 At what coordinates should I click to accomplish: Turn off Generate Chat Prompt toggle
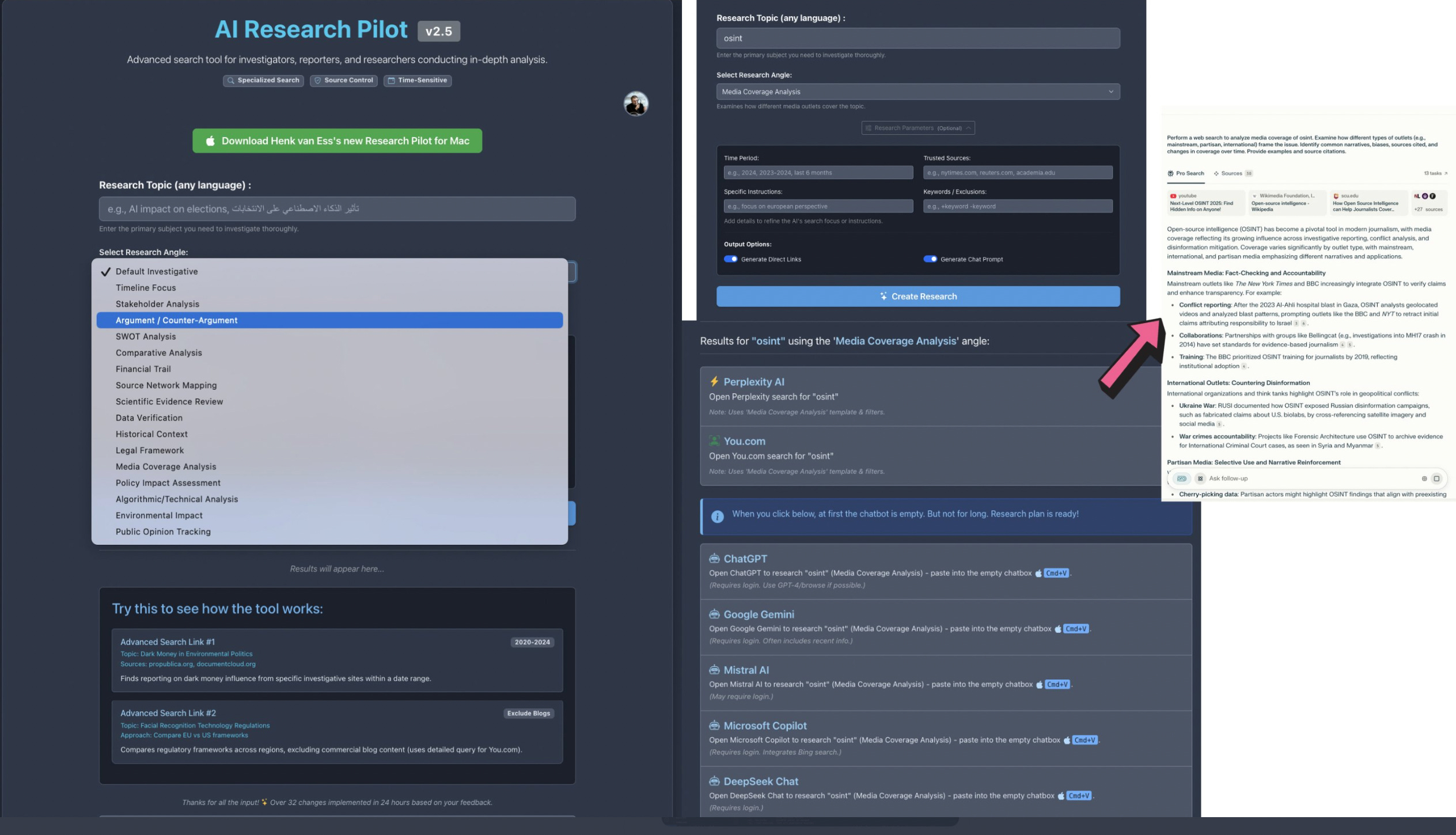coord(930,259)
